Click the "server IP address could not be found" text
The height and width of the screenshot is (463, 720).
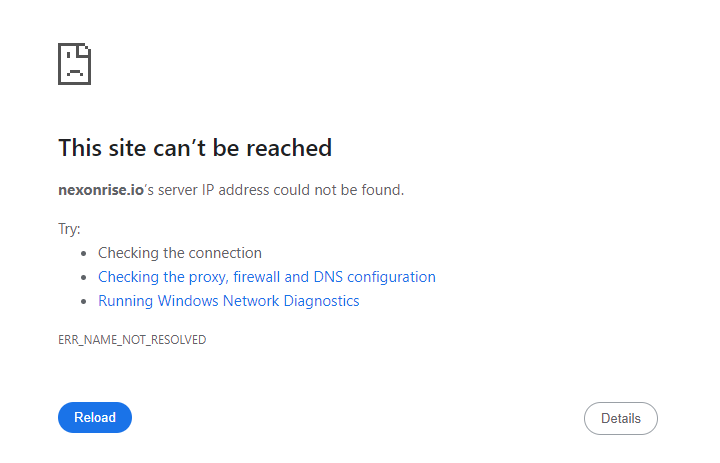pos(290,190)
